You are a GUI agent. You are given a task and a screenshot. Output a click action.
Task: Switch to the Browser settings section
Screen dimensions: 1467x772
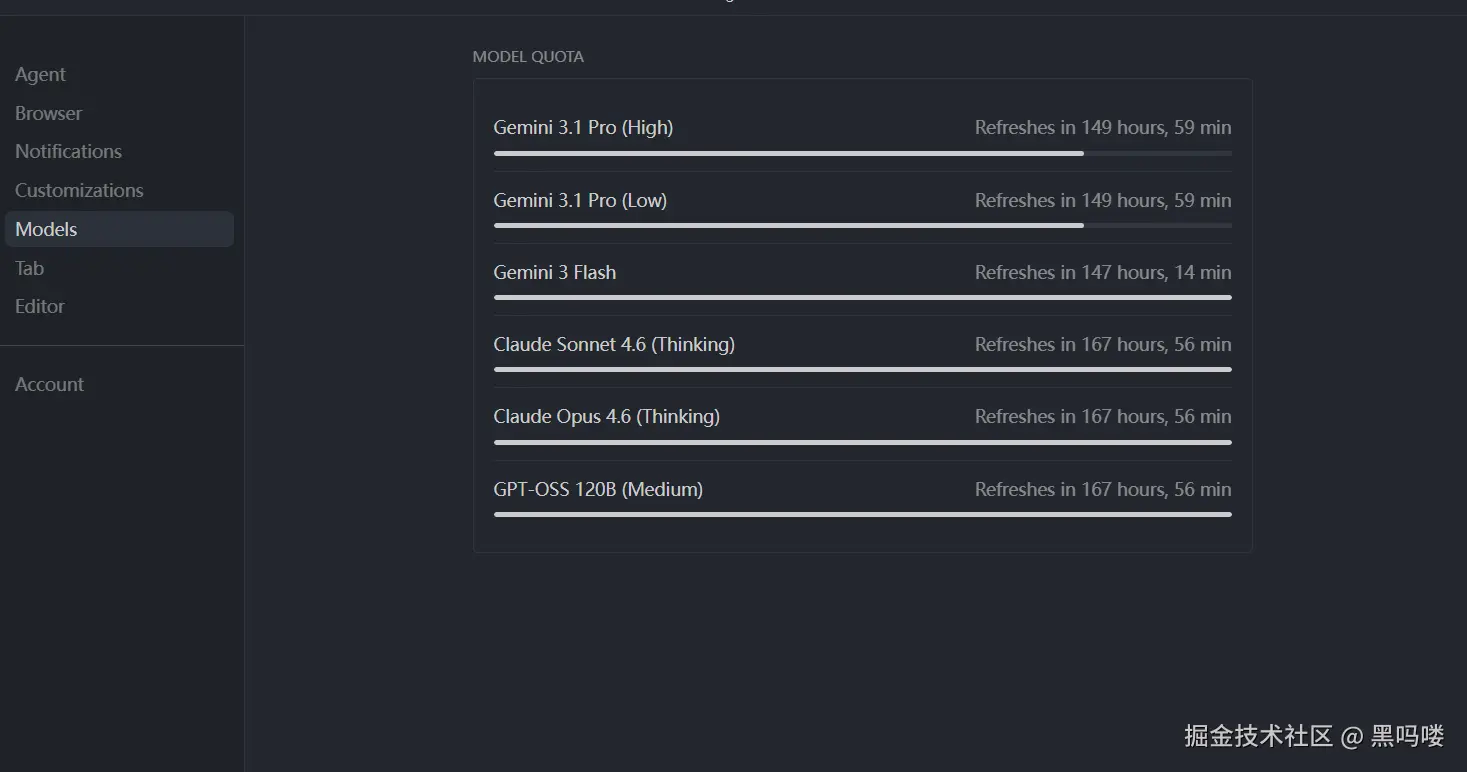coord(48,113)
